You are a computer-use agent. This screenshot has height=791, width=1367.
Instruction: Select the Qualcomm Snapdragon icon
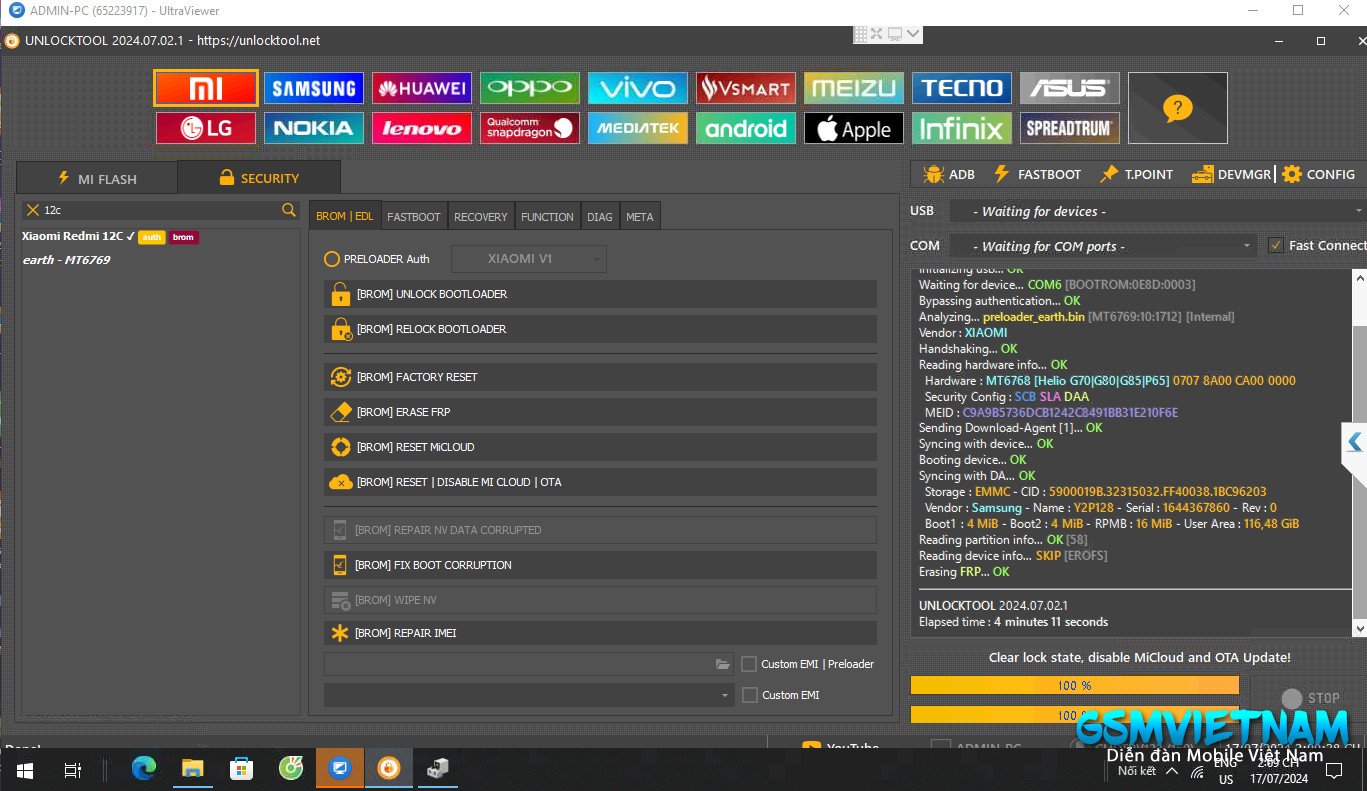tap(530, 128)
